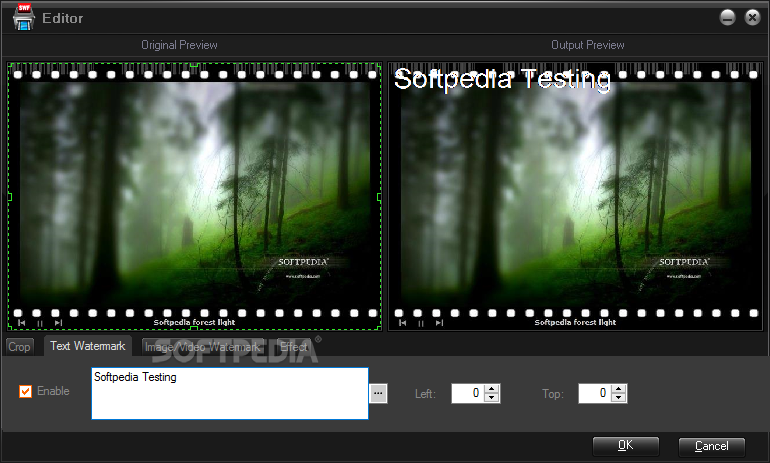Image resolution: width=770 pixels, height=463 pixels.
Task: Click the SWF printer app icon in title bar
Action: [x=24, y=17]
